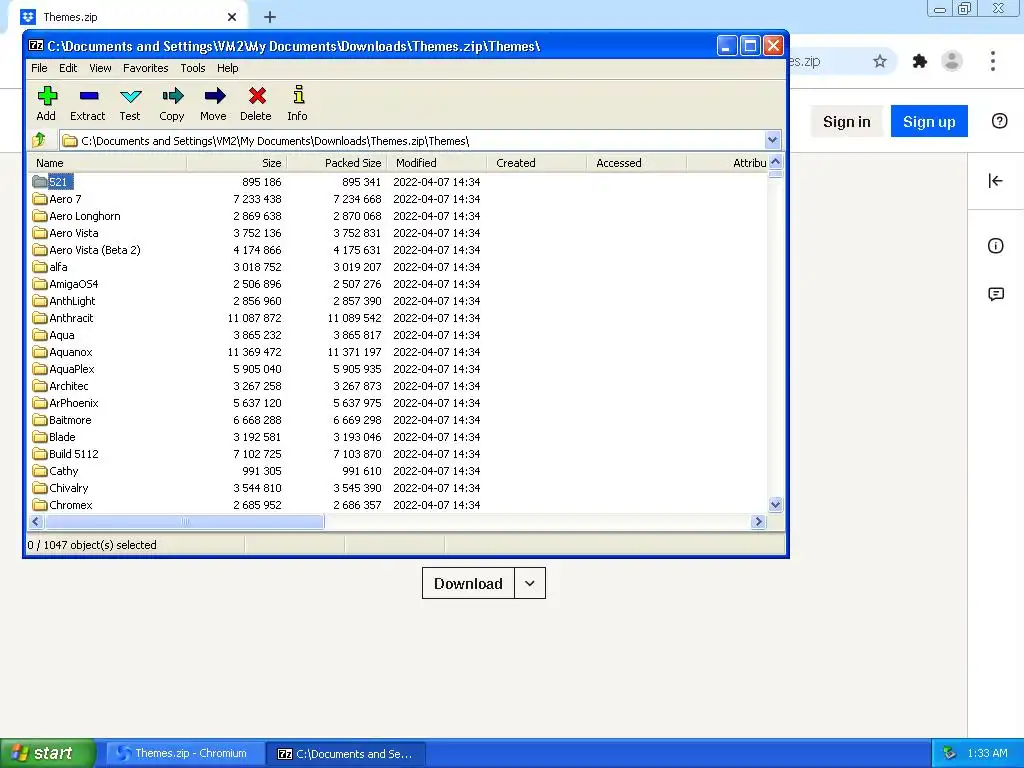Go up one folder level icon
This screenshot has height=768, width=1024.
pyautogui.click(x=39, y=139)
